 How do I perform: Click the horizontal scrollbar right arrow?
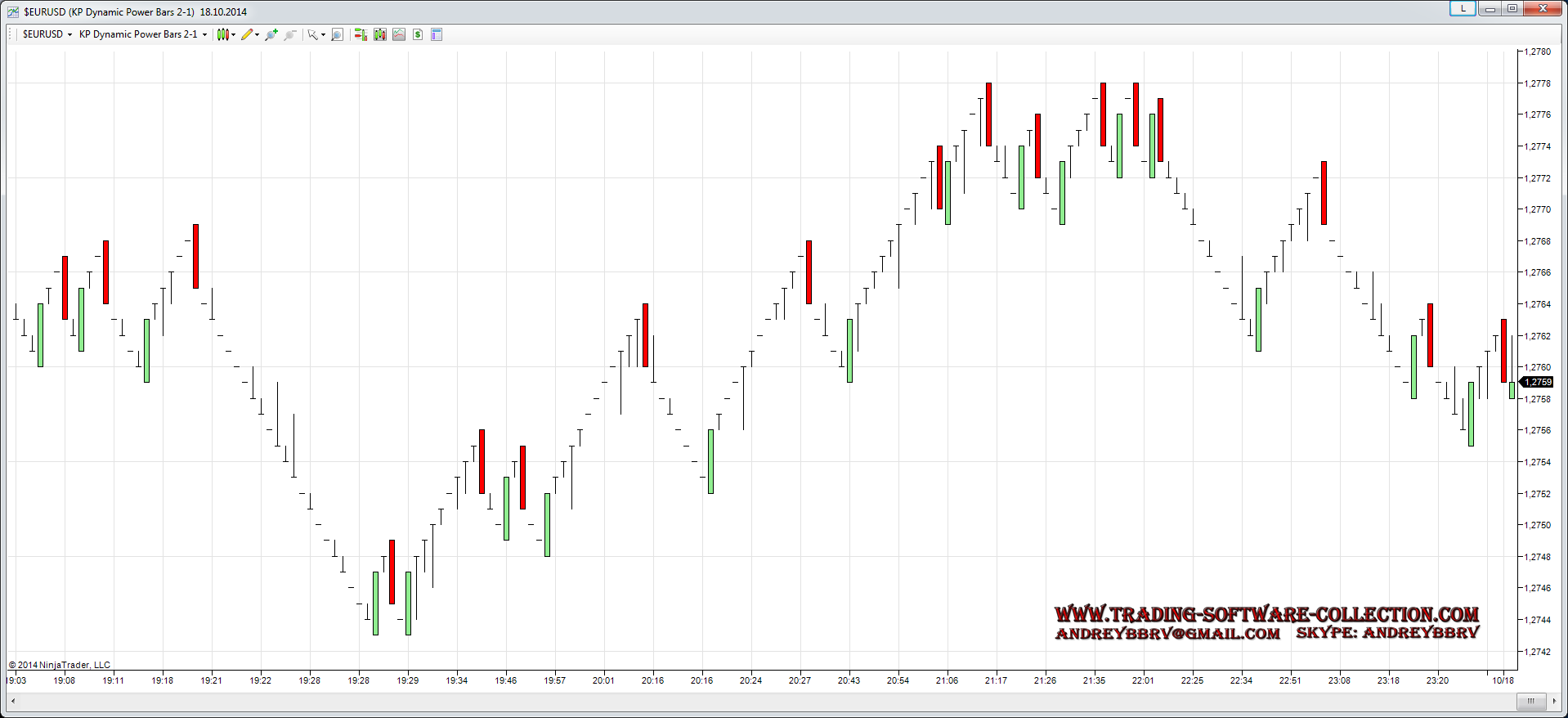point(1554,701)
